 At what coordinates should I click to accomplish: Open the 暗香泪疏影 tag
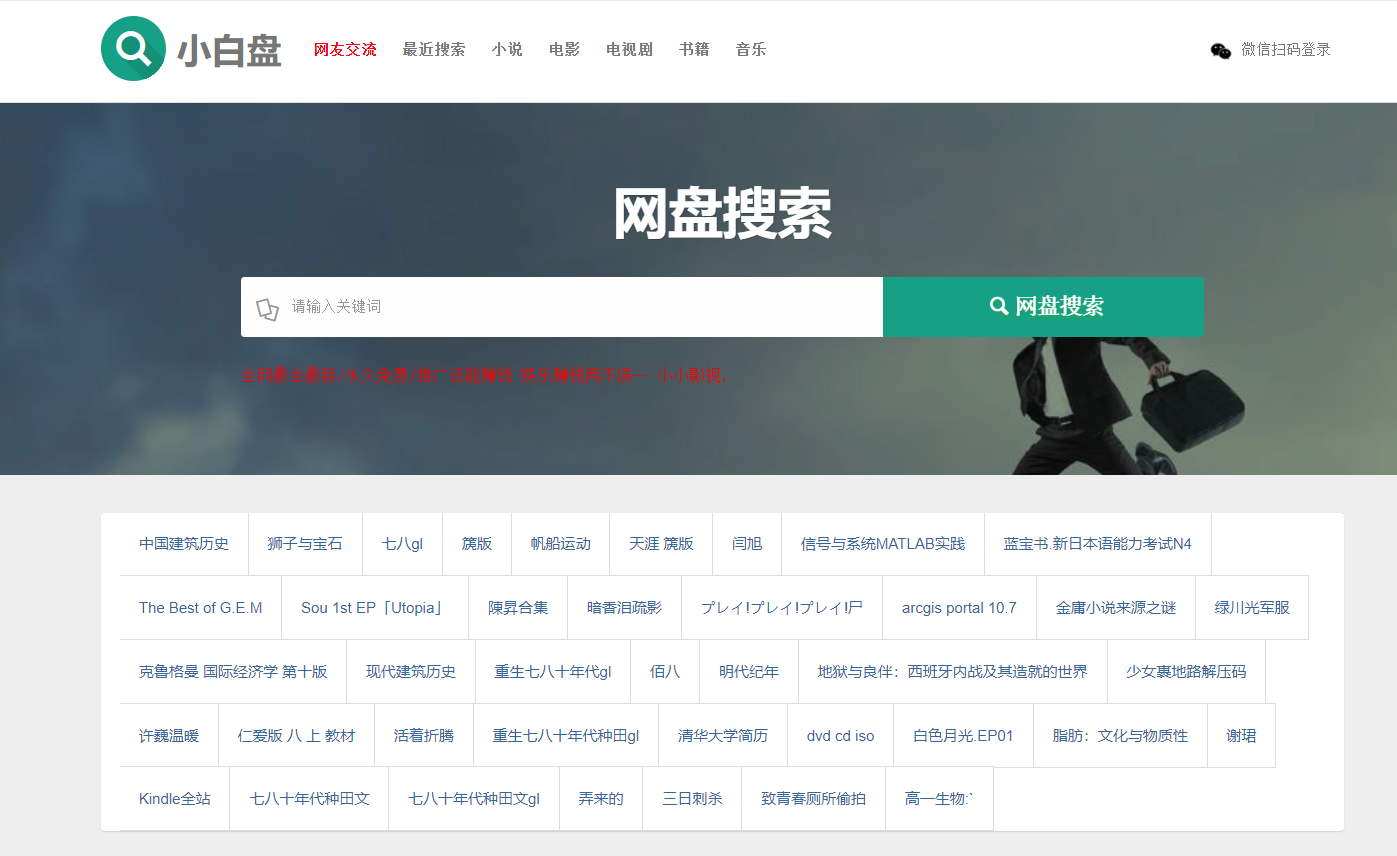click(x=624, y=608)
